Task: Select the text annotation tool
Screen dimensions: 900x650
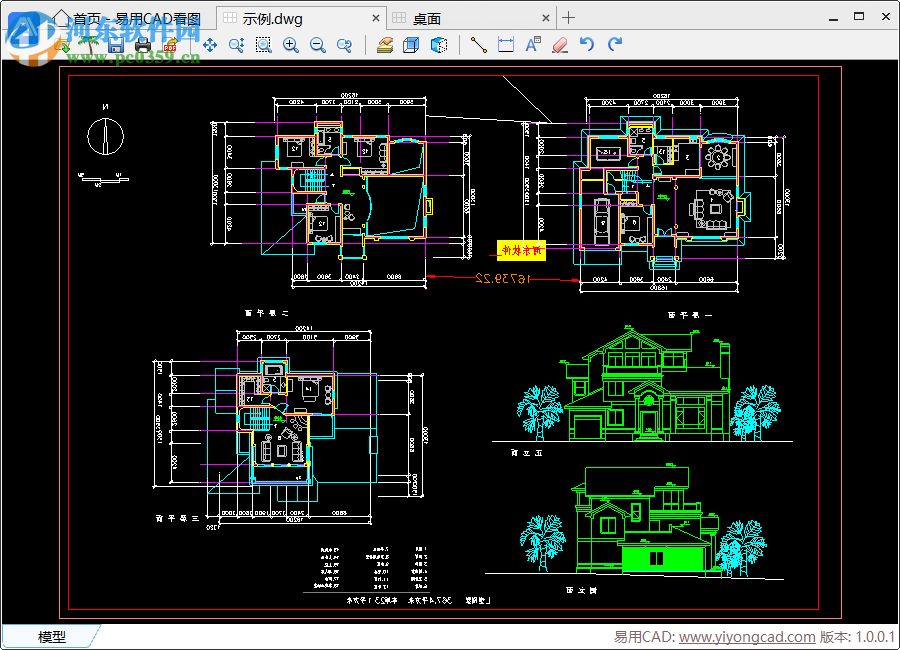Action: 533,44
